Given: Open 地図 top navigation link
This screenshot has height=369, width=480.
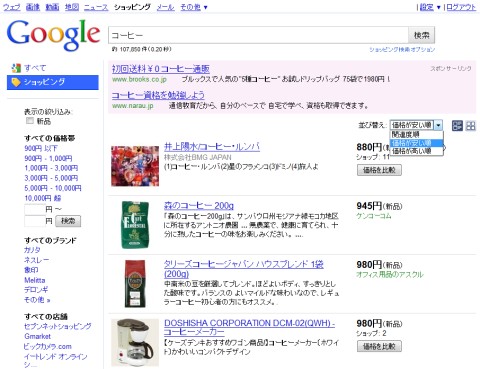Looking at the screenshot, I should click(72, 7).
